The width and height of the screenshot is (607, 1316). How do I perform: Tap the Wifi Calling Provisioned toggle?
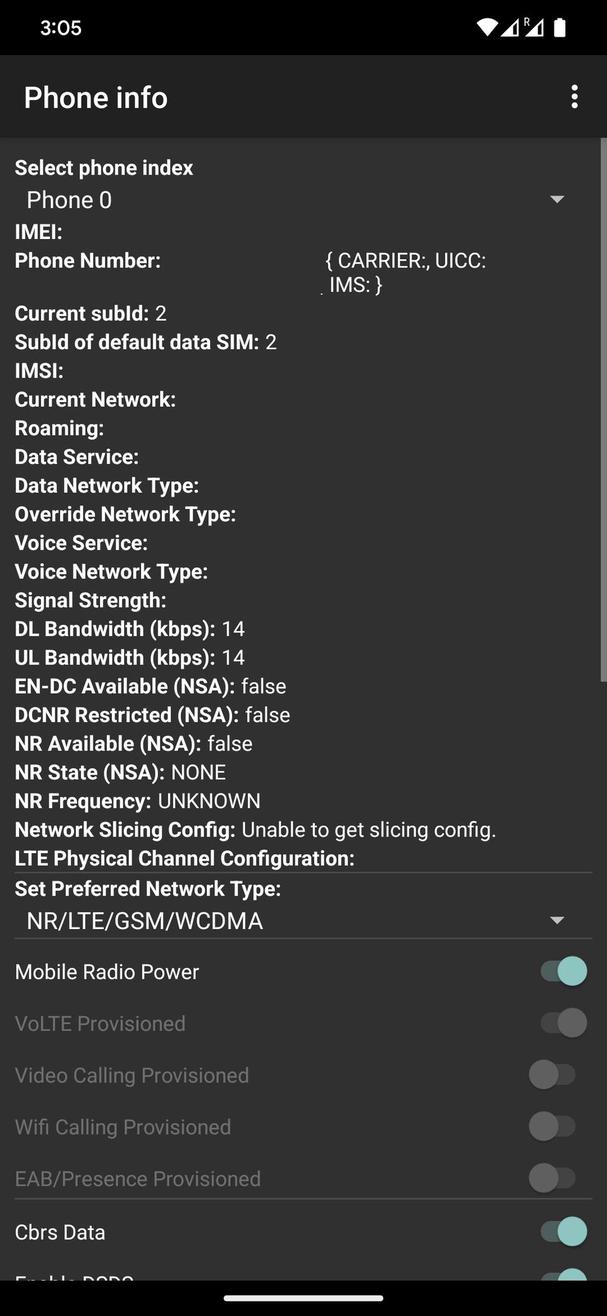pos(553,1126)
